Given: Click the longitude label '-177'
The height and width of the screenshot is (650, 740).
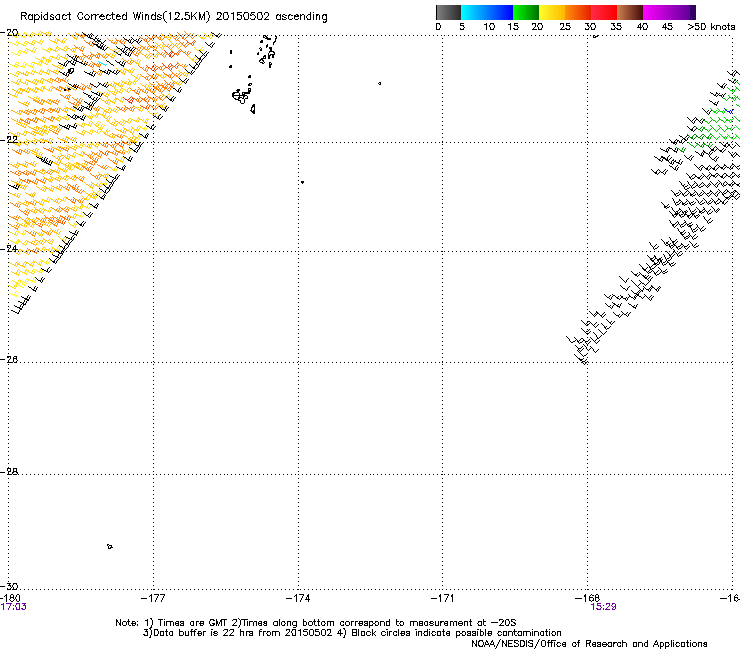Looking at the screenshot, I should (153, 599).
